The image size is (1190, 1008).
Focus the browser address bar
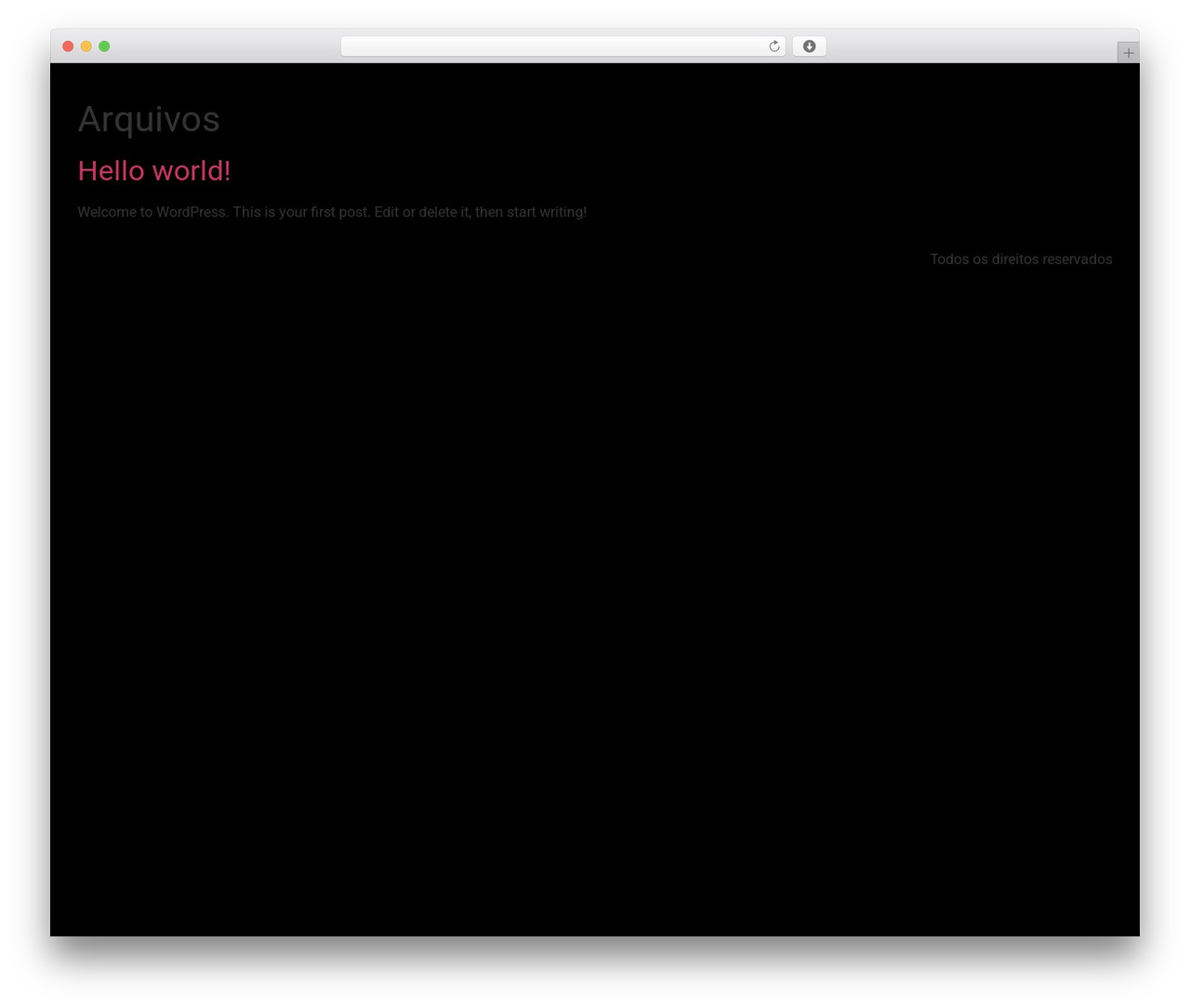[x=562, y=46]
